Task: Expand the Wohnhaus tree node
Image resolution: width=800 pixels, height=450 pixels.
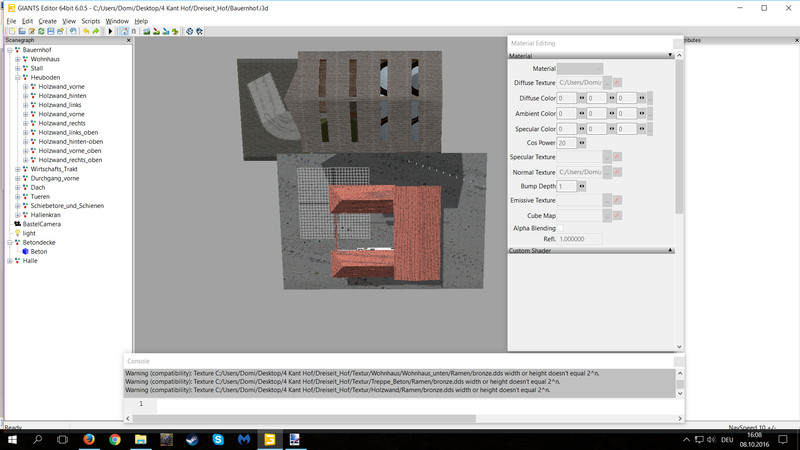Action: pos(18,59)
